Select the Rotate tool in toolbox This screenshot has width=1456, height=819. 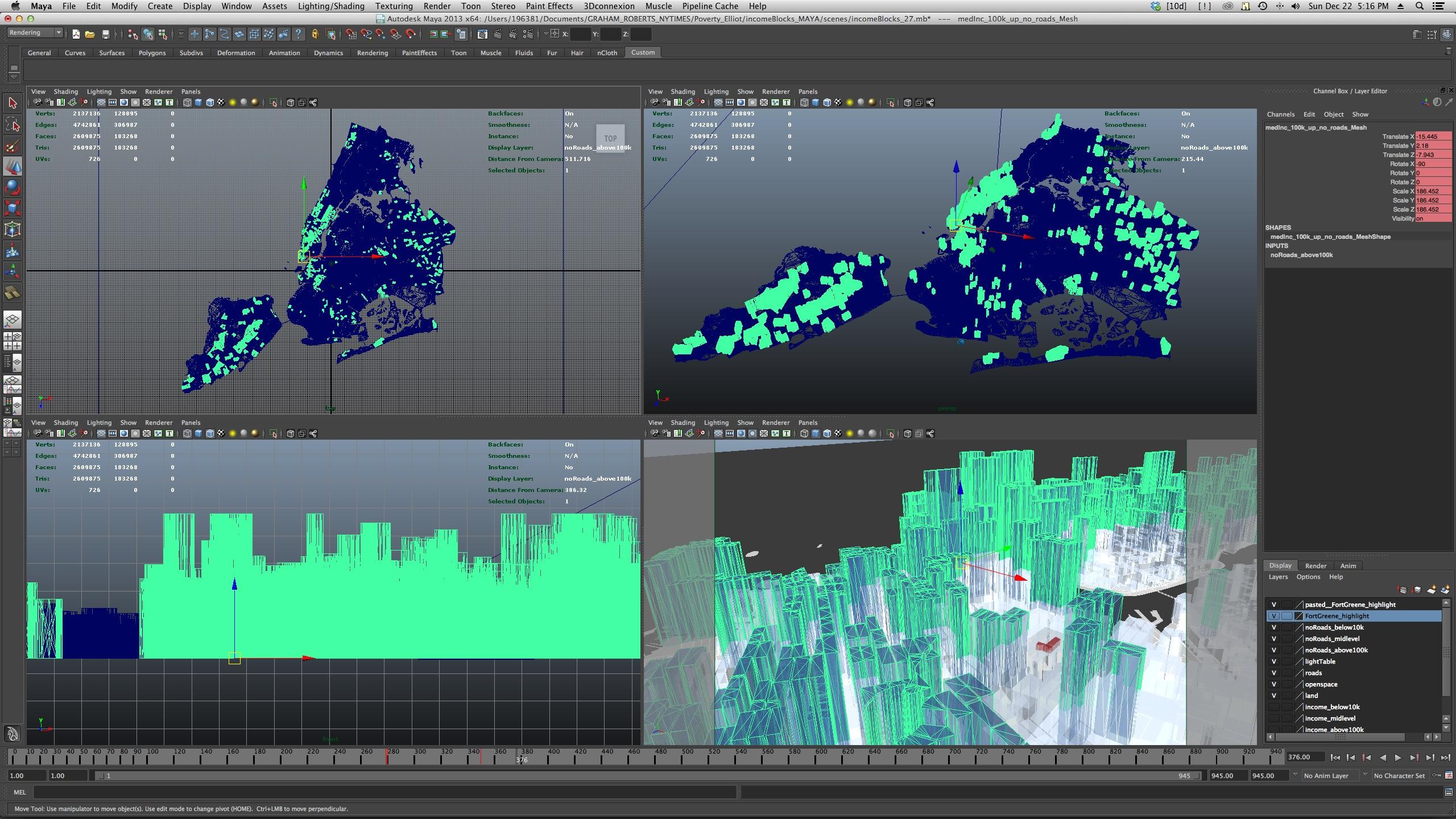click(x=13, y=187)
